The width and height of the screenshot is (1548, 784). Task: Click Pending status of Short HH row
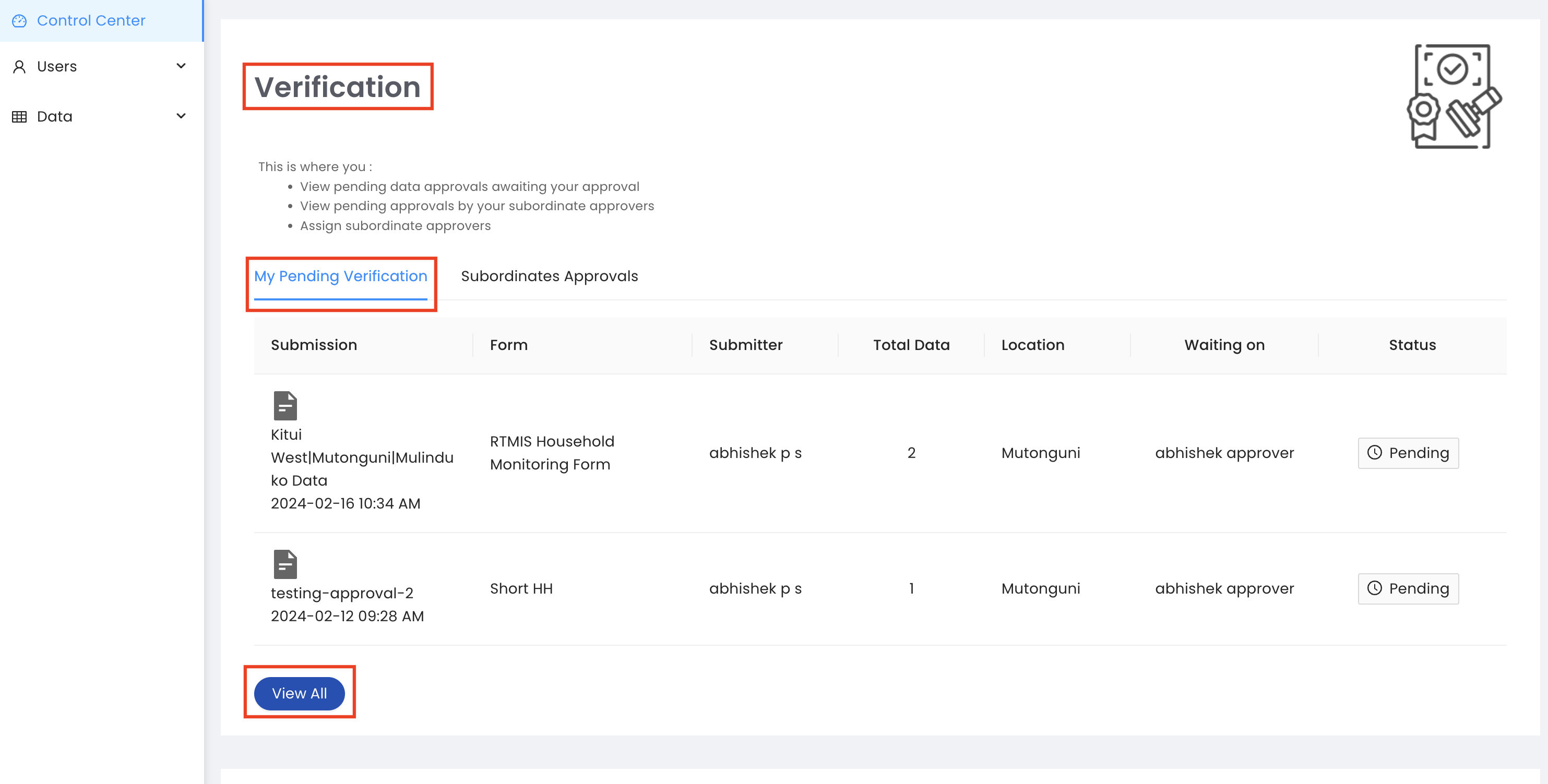(x=1408, y=589)
